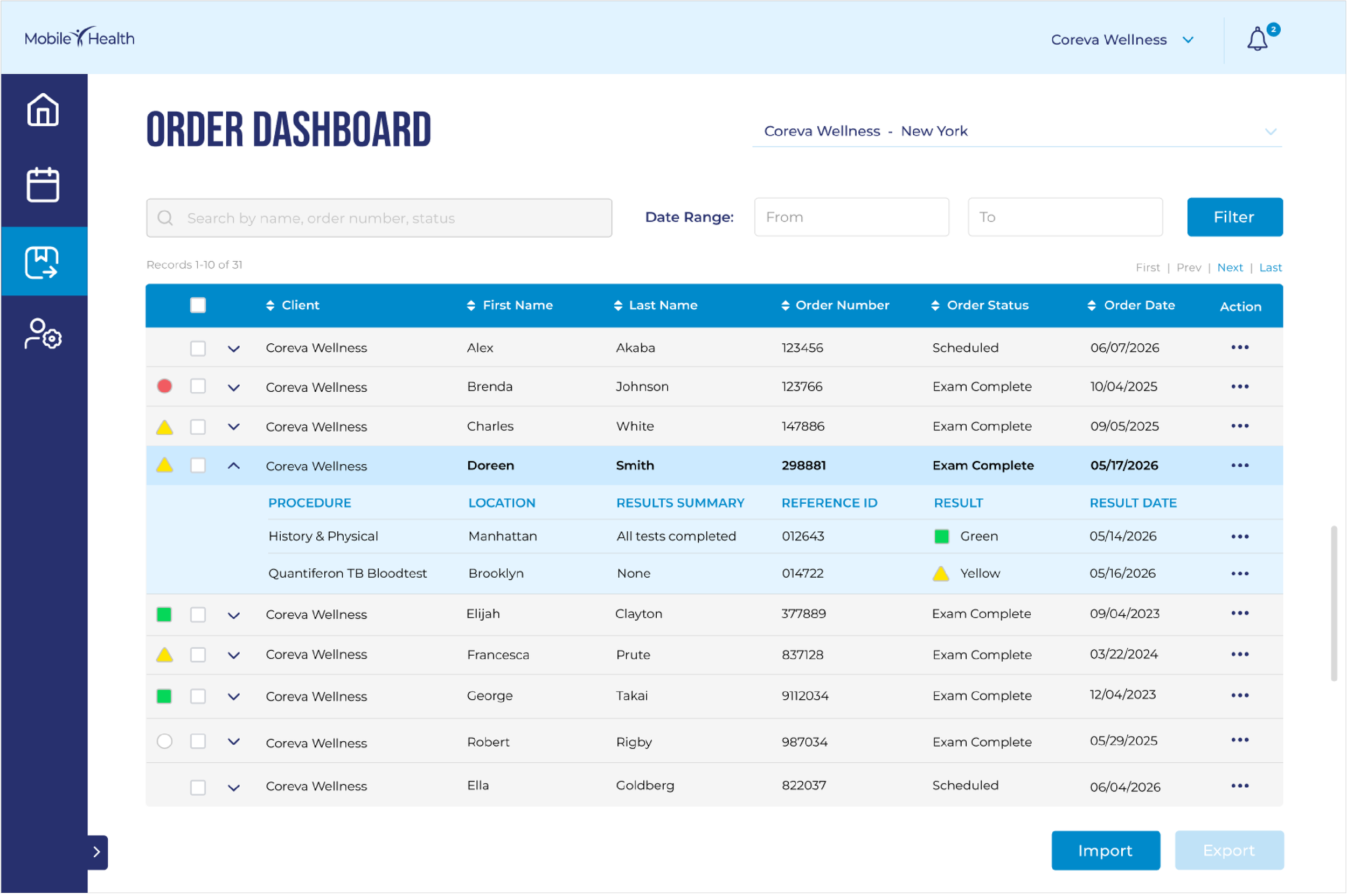This screenshot has width=1347, height=896.
Task: Open the Home icon in sidebar
Action: 43,109
